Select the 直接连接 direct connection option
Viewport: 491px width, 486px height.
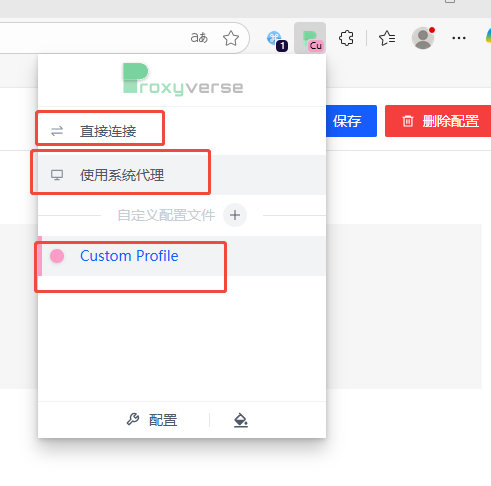pyautogui.click(x=182, y=131)
